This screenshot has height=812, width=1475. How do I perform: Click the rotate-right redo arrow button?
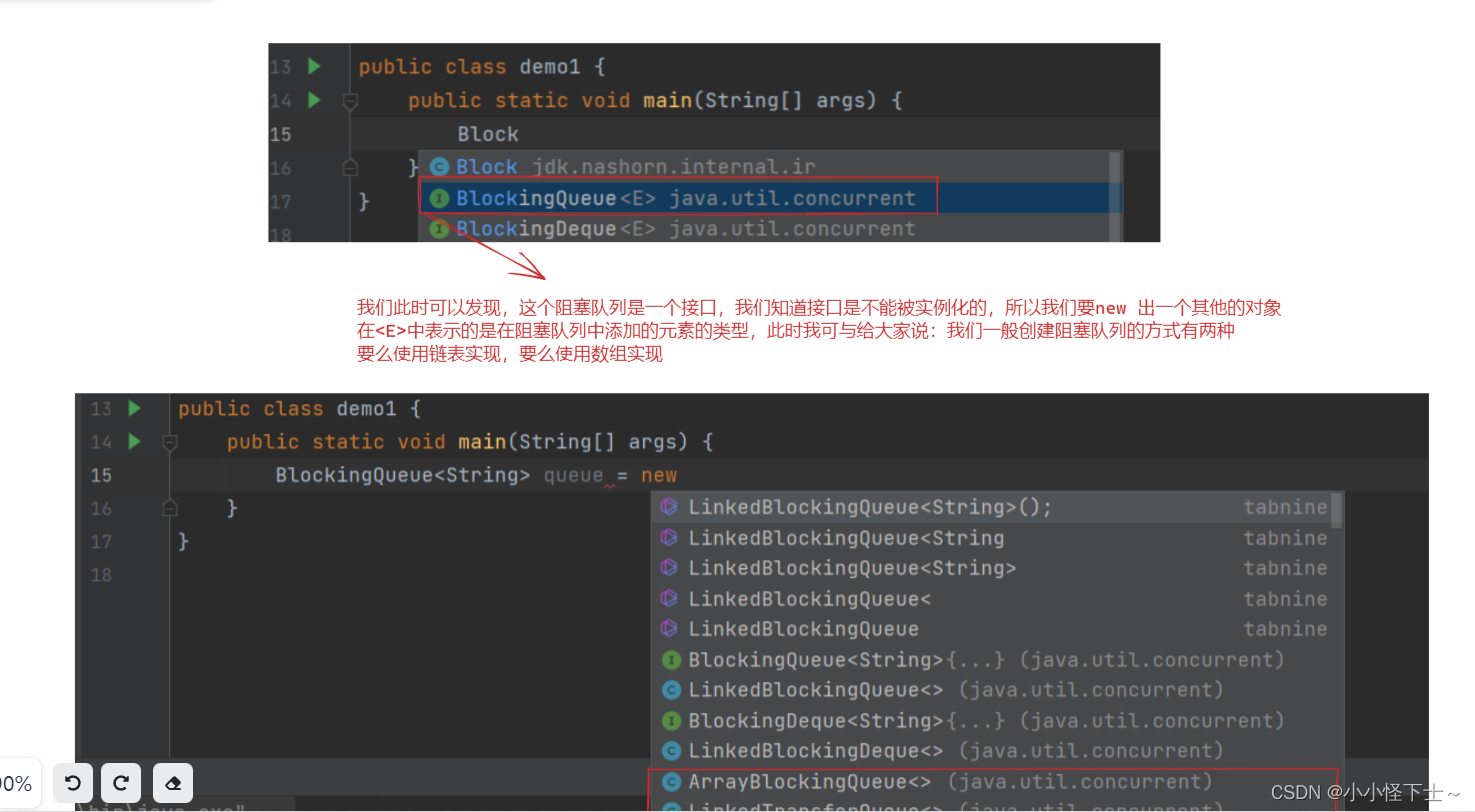pyautogui.click(x=121, y=783)
